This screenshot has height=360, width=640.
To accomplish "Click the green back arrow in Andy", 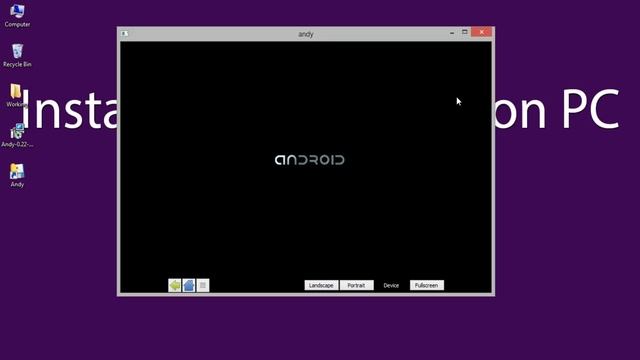I will coord(175,285).
